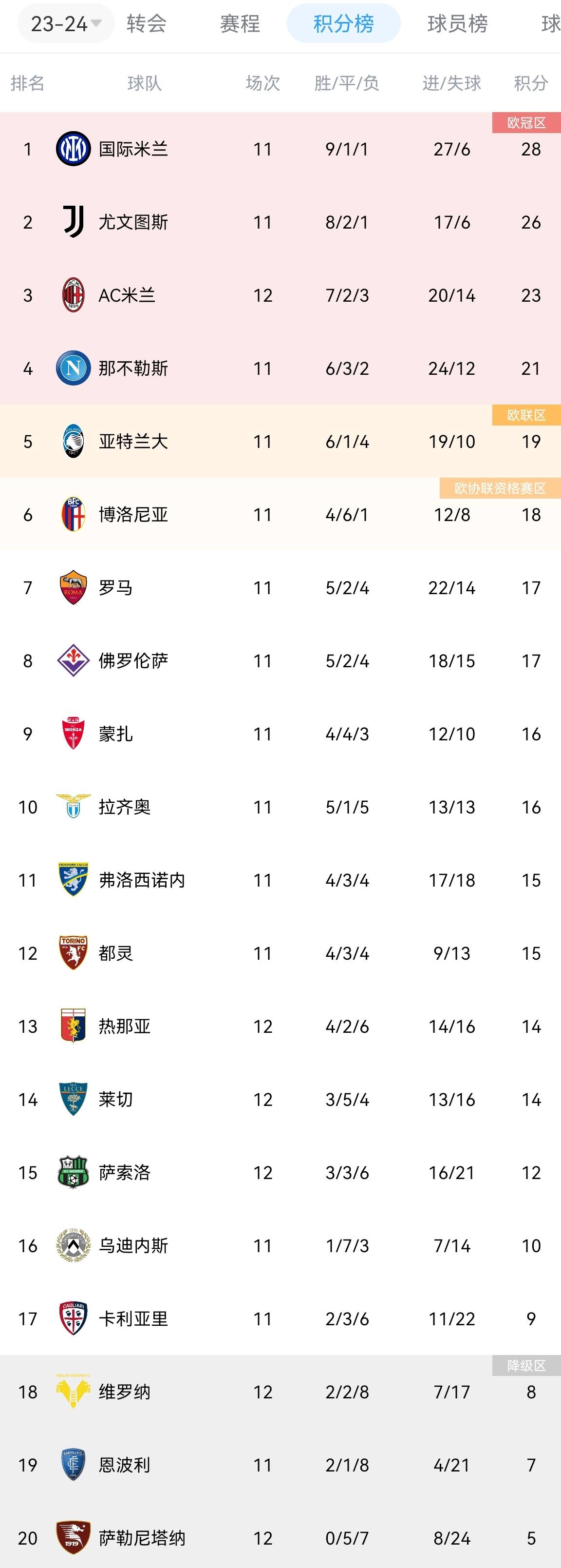Select the 积分榜 tab

pos(343,24)
